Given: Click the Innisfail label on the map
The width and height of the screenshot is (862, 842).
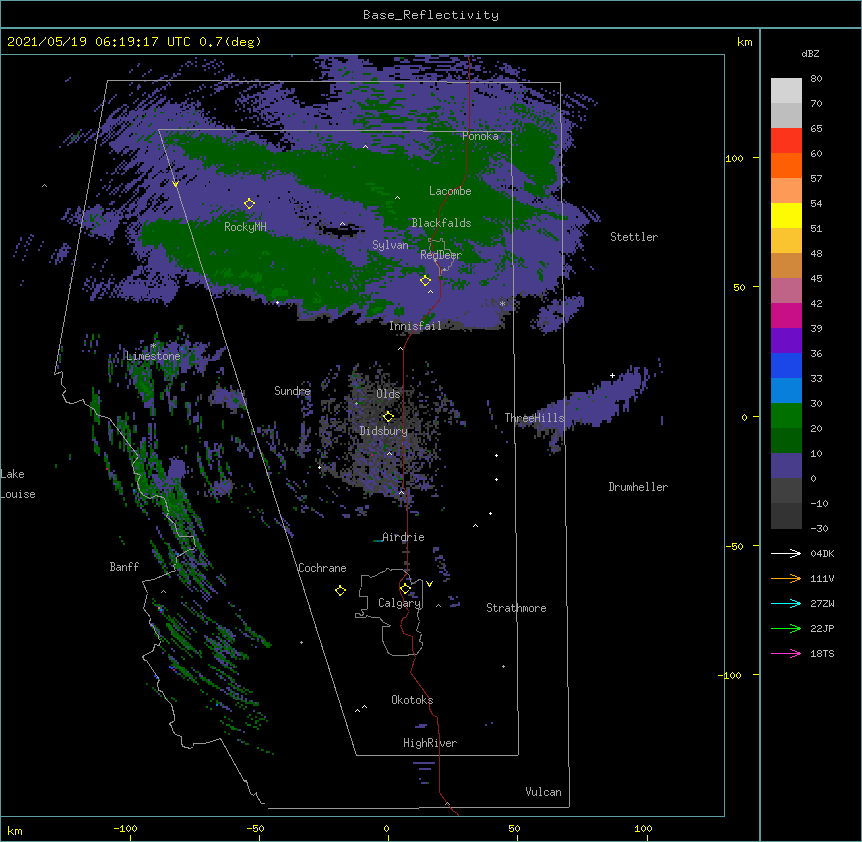Looking at the screenshot, I should pyautogui.click(x=415, y=326).
